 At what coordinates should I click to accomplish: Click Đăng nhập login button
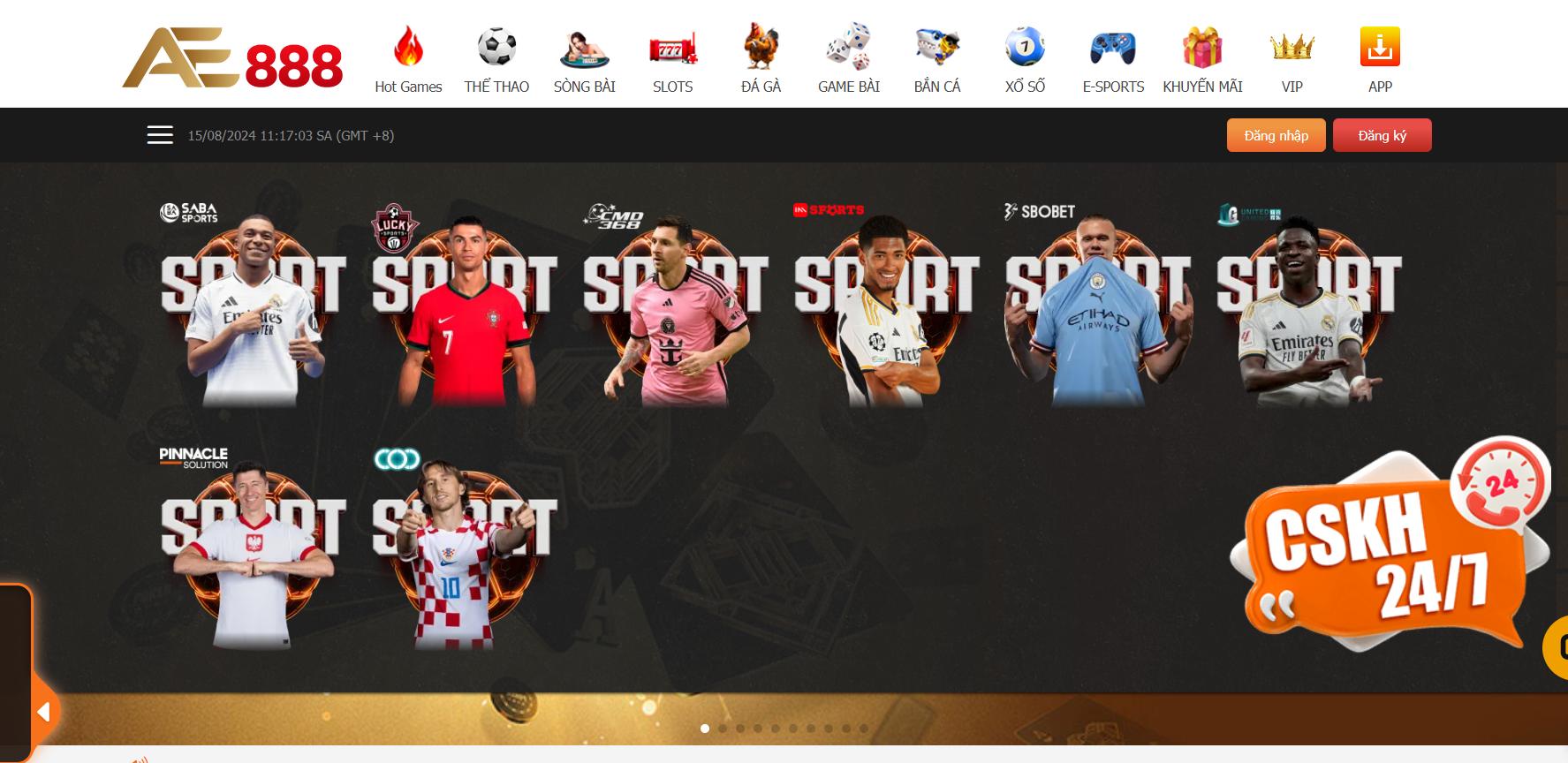click(x=1276, y=135)
